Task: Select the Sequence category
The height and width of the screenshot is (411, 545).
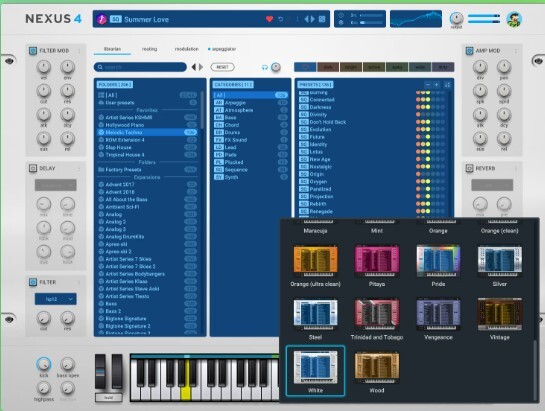Action: coord(250,170)
